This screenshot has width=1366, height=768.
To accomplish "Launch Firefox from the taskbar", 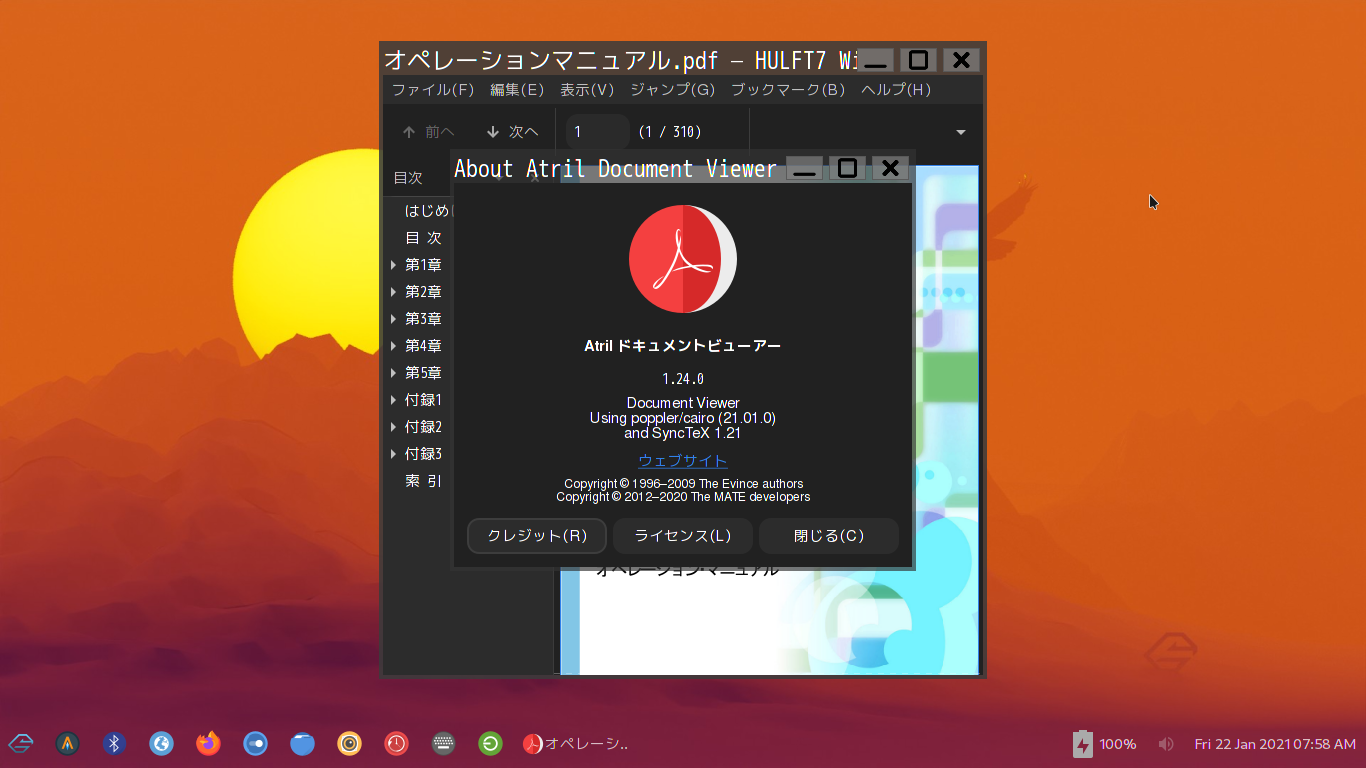I will (x=208, y=743).
